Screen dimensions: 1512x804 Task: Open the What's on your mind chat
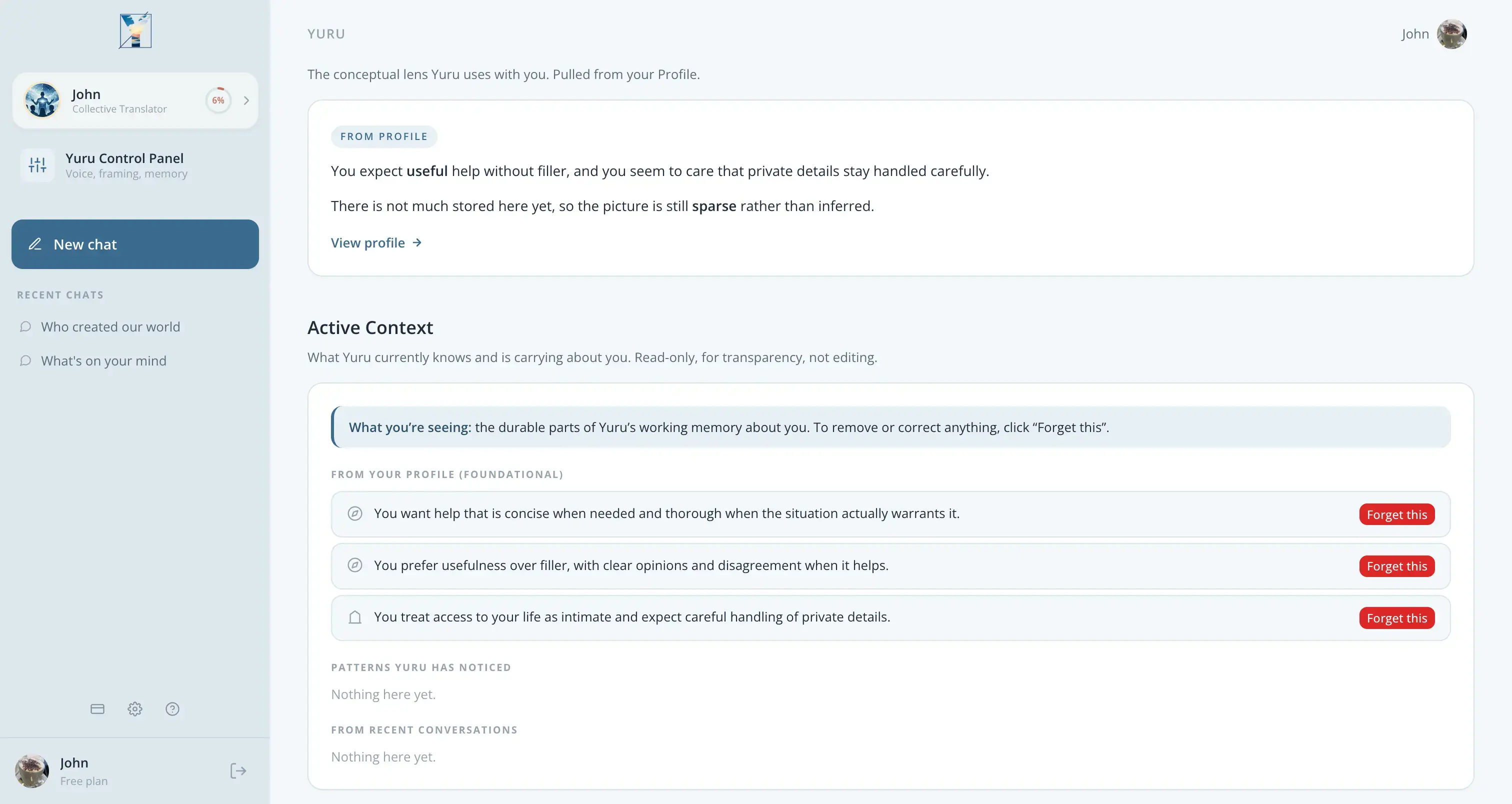coord(104,360)
